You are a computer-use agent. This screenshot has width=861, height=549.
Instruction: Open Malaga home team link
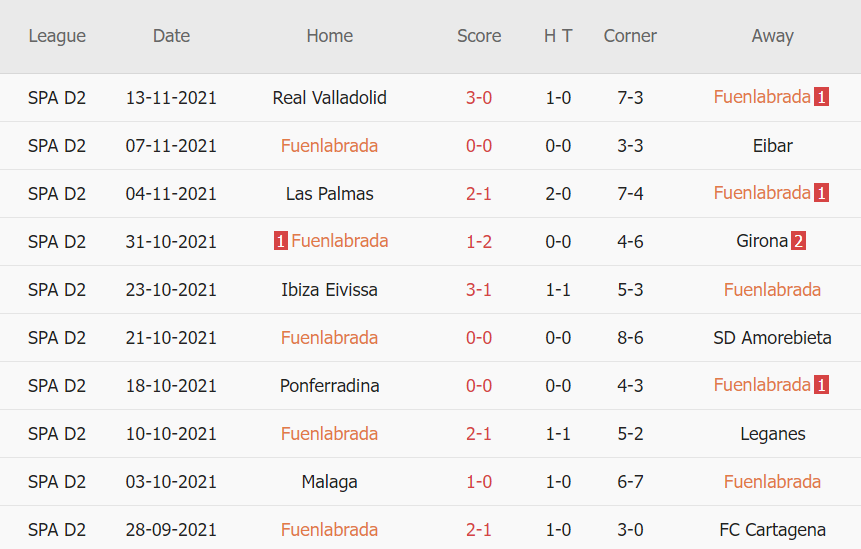[x=329, y=482]
